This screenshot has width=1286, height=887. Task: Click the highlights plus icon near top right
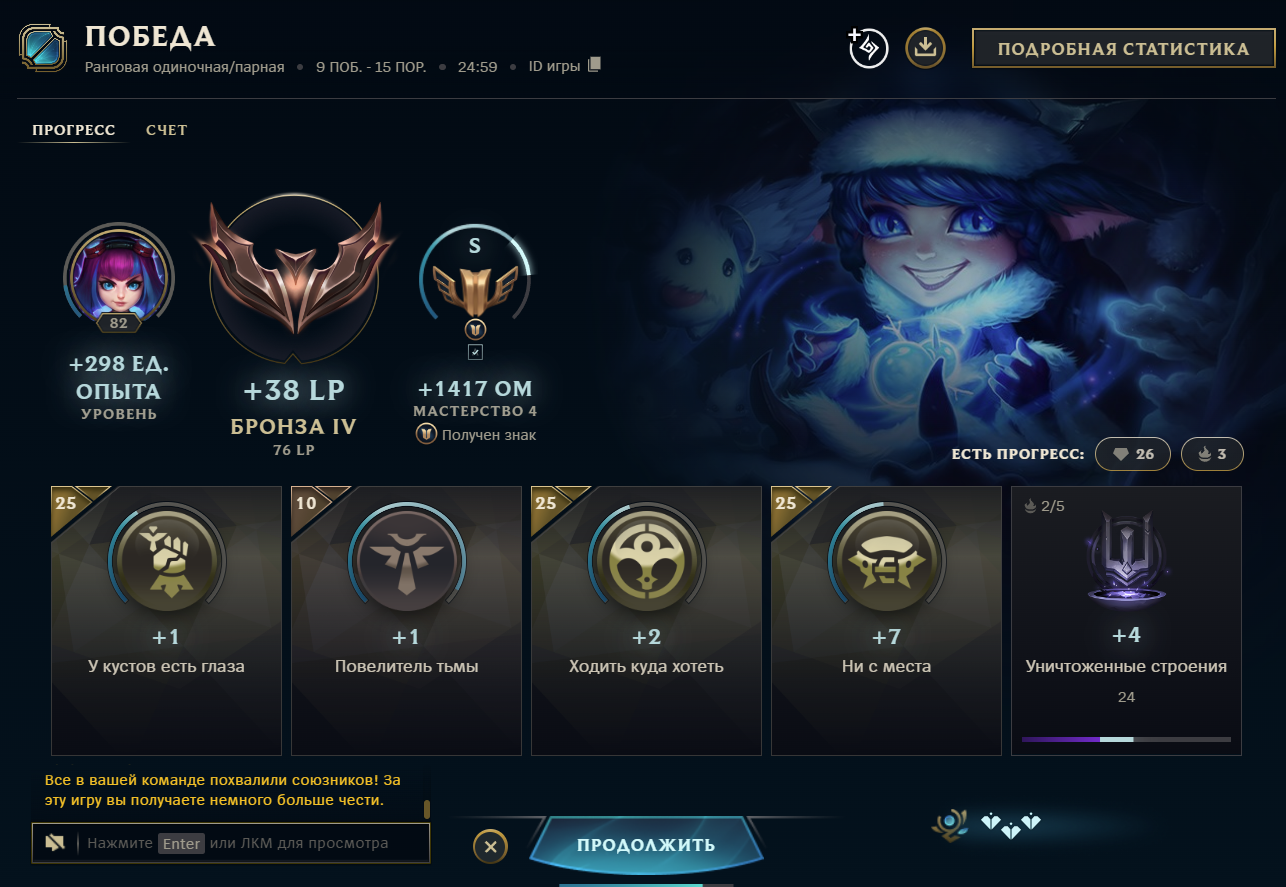[868, 48]
